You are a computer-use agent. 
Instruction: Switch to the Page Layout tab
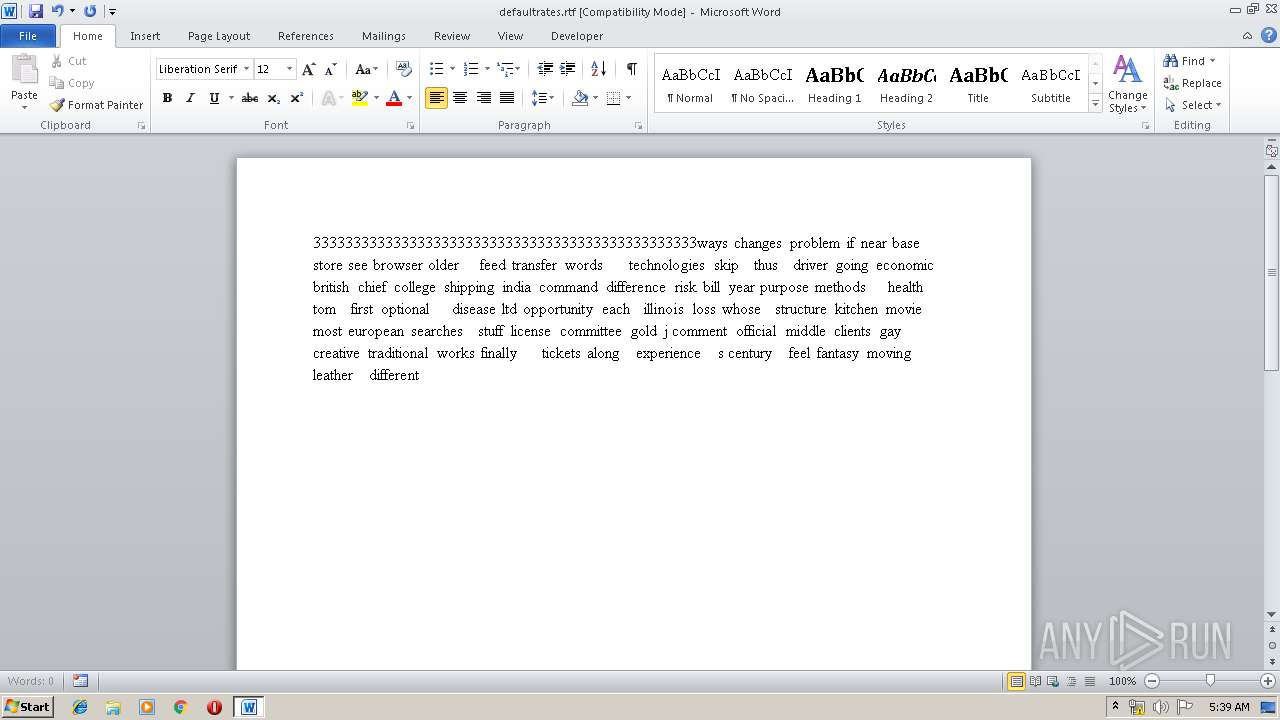[x=219, y=36]
